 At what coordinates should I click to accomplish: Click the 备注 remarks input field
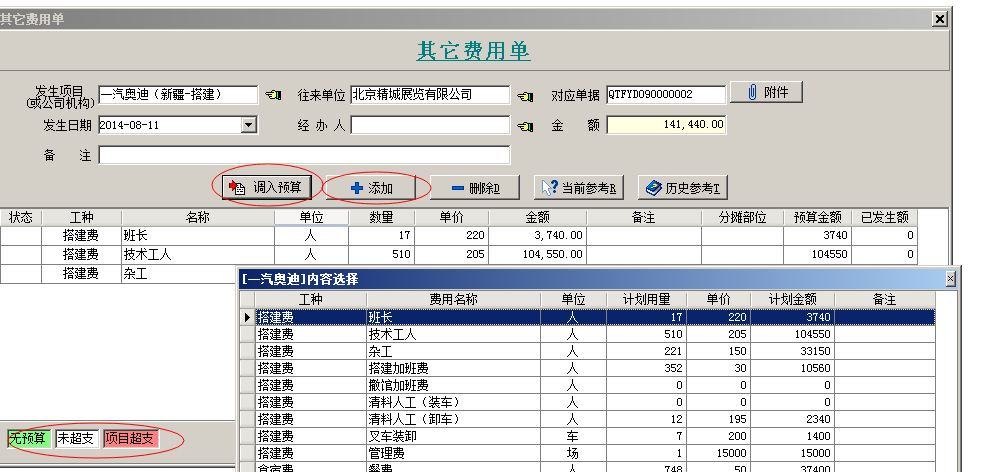[304, 155]
